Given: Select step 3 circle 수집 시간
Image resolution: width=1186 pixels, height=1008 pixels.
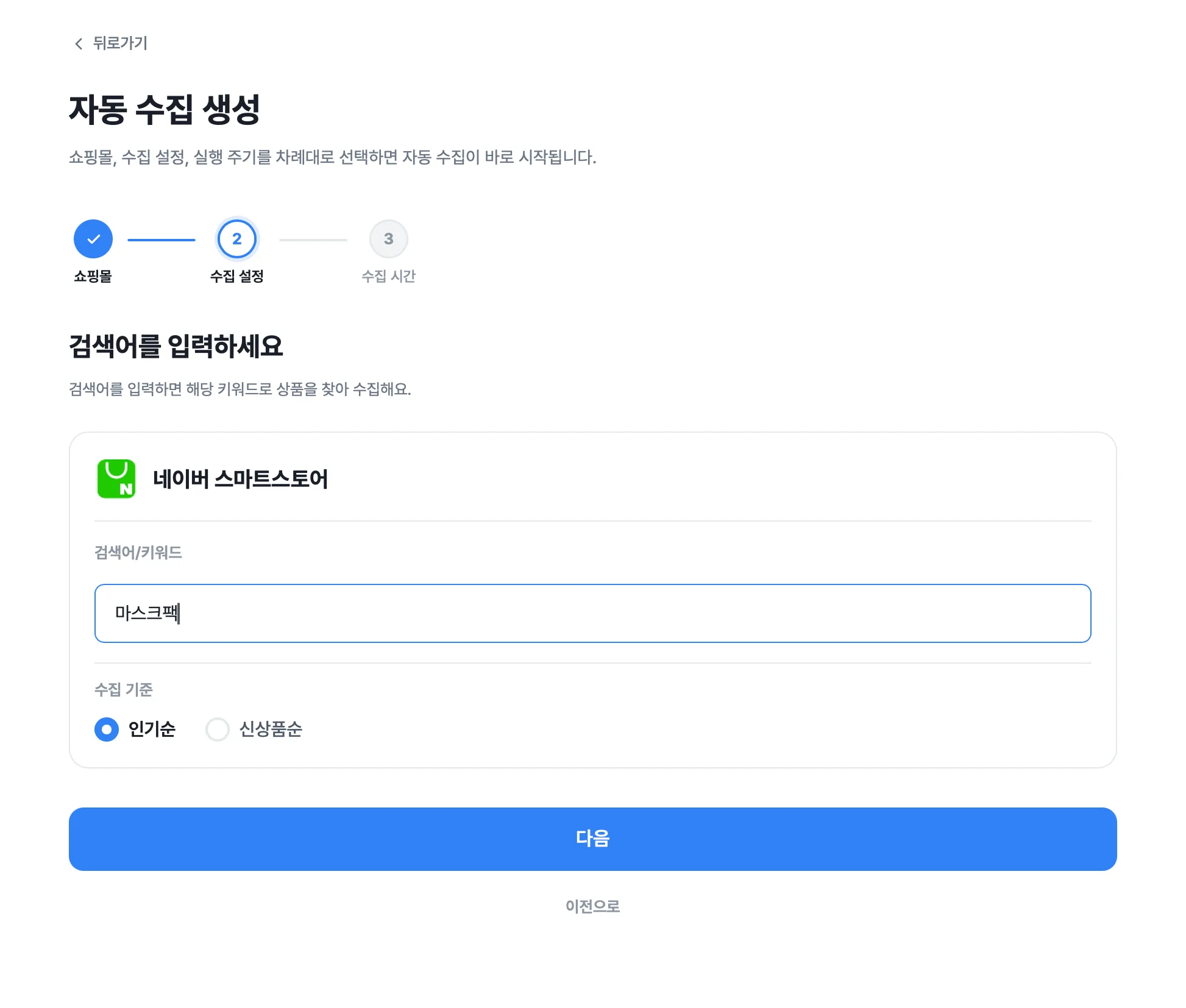Looking at the screenshot, I should pyautogui.click(x=389, y=239).
